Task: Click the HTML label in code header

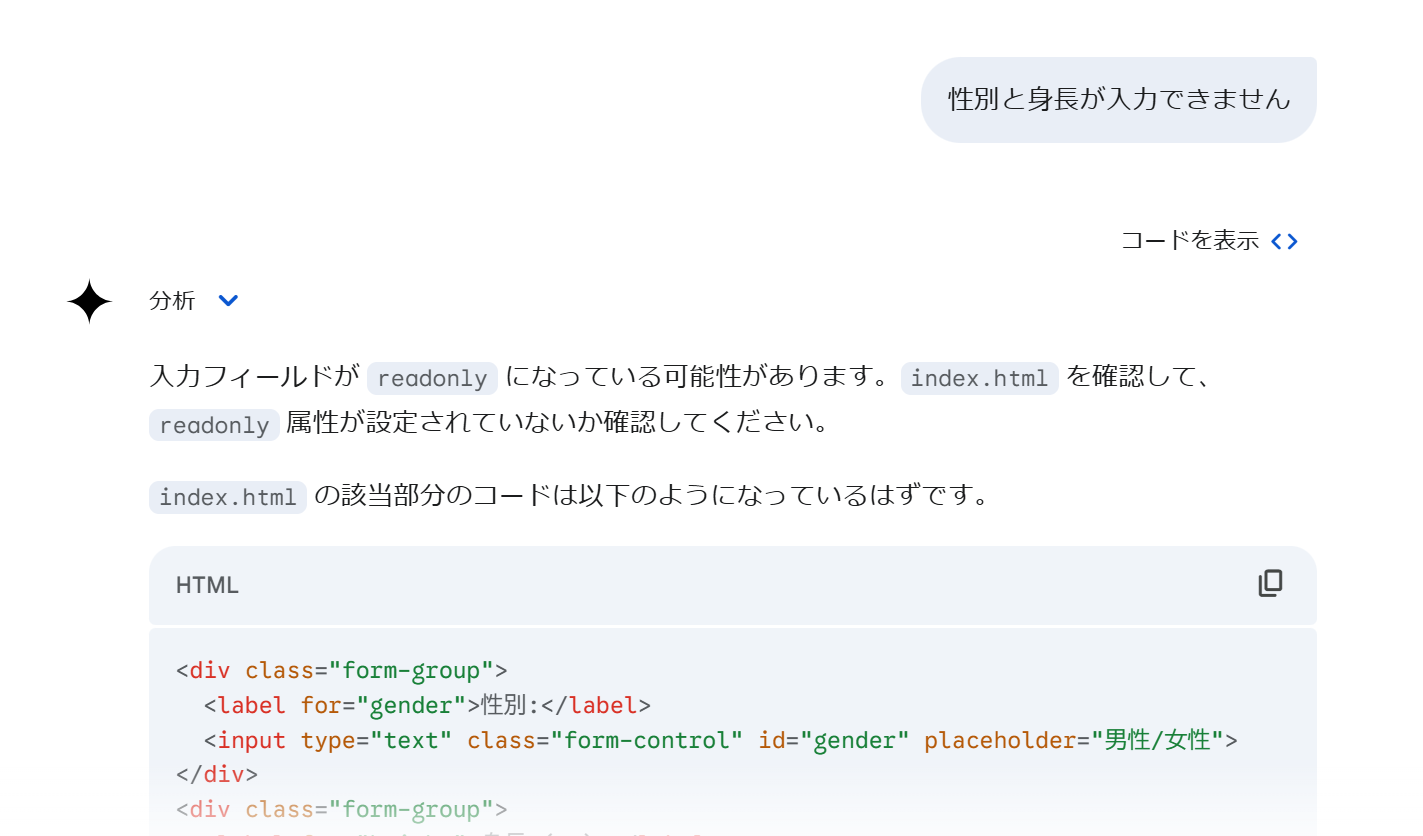Action: click(207, 586)
